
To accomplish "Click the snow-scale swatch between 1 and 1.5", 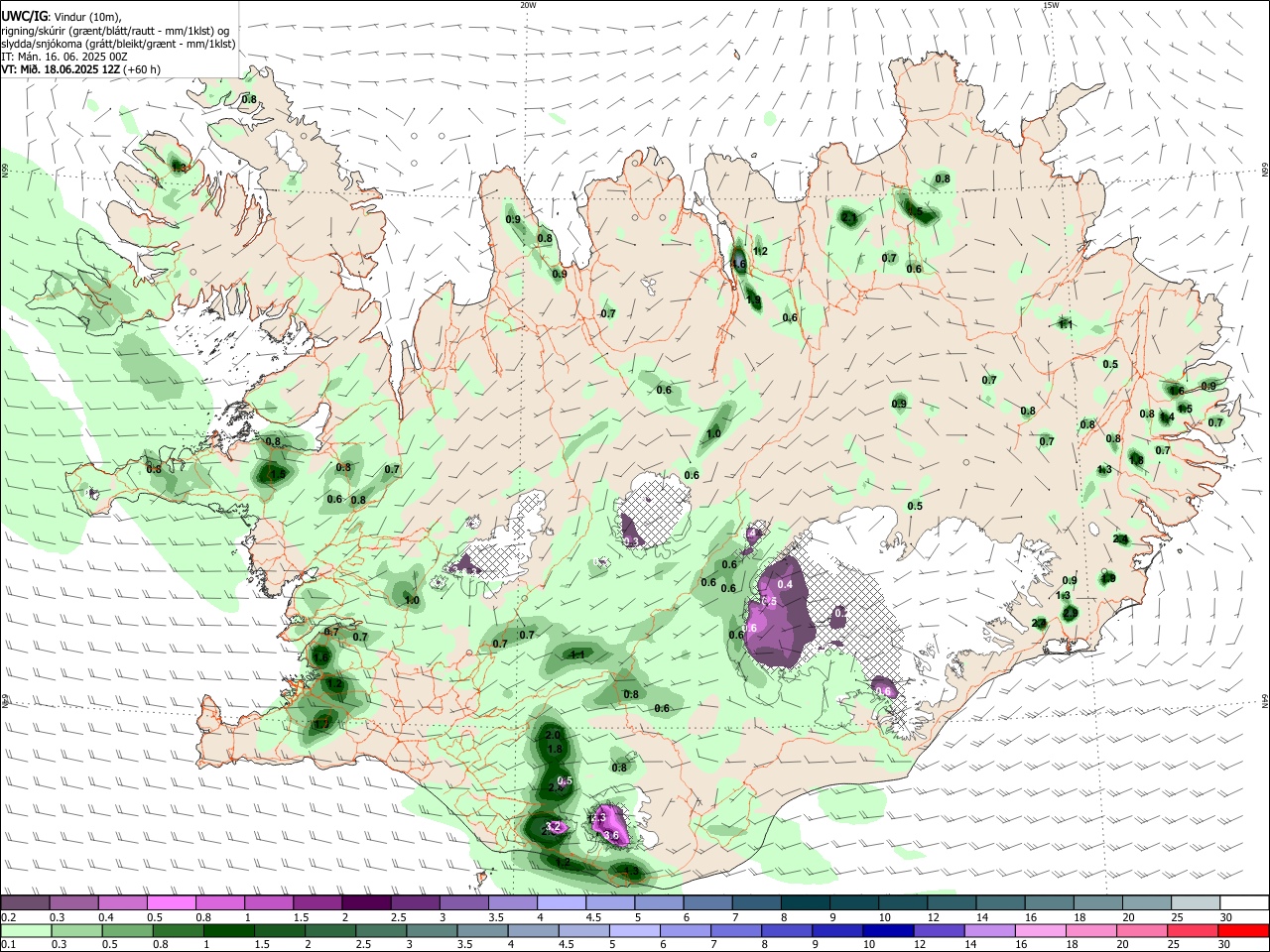I will click(269, 903).
